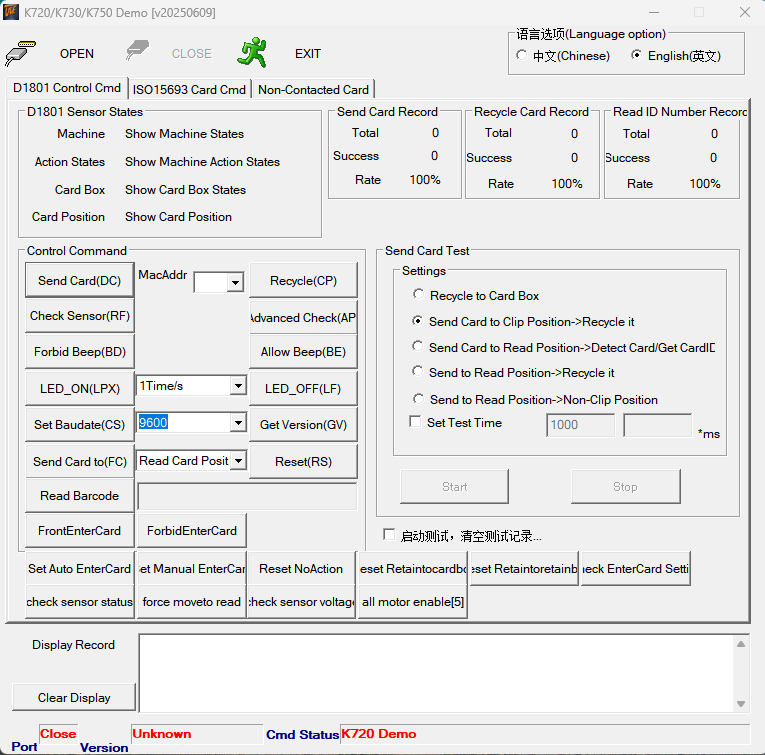Click the Display Record vertical scrollbar
765x755 pixels.
tap(741, 675)
